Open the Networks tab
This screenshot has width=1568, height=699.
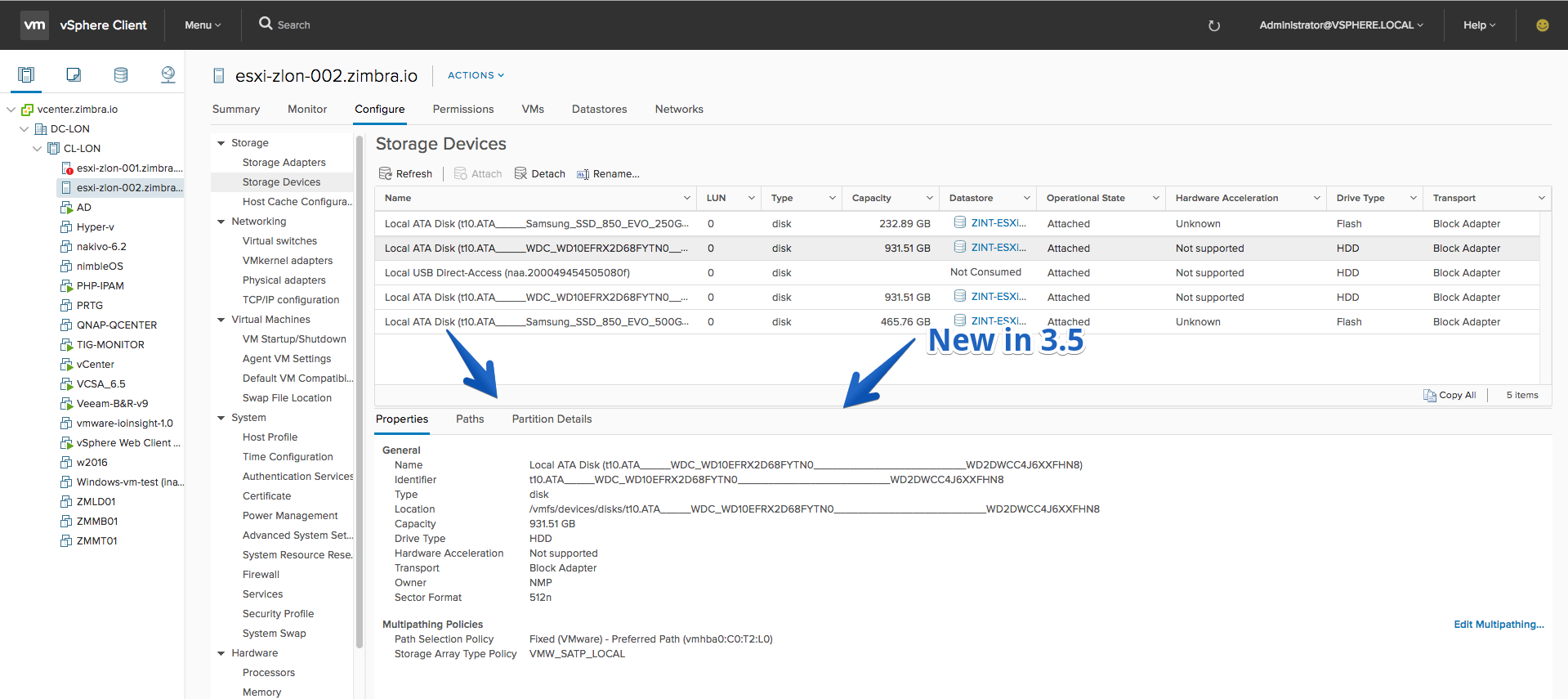click(679, 110)
